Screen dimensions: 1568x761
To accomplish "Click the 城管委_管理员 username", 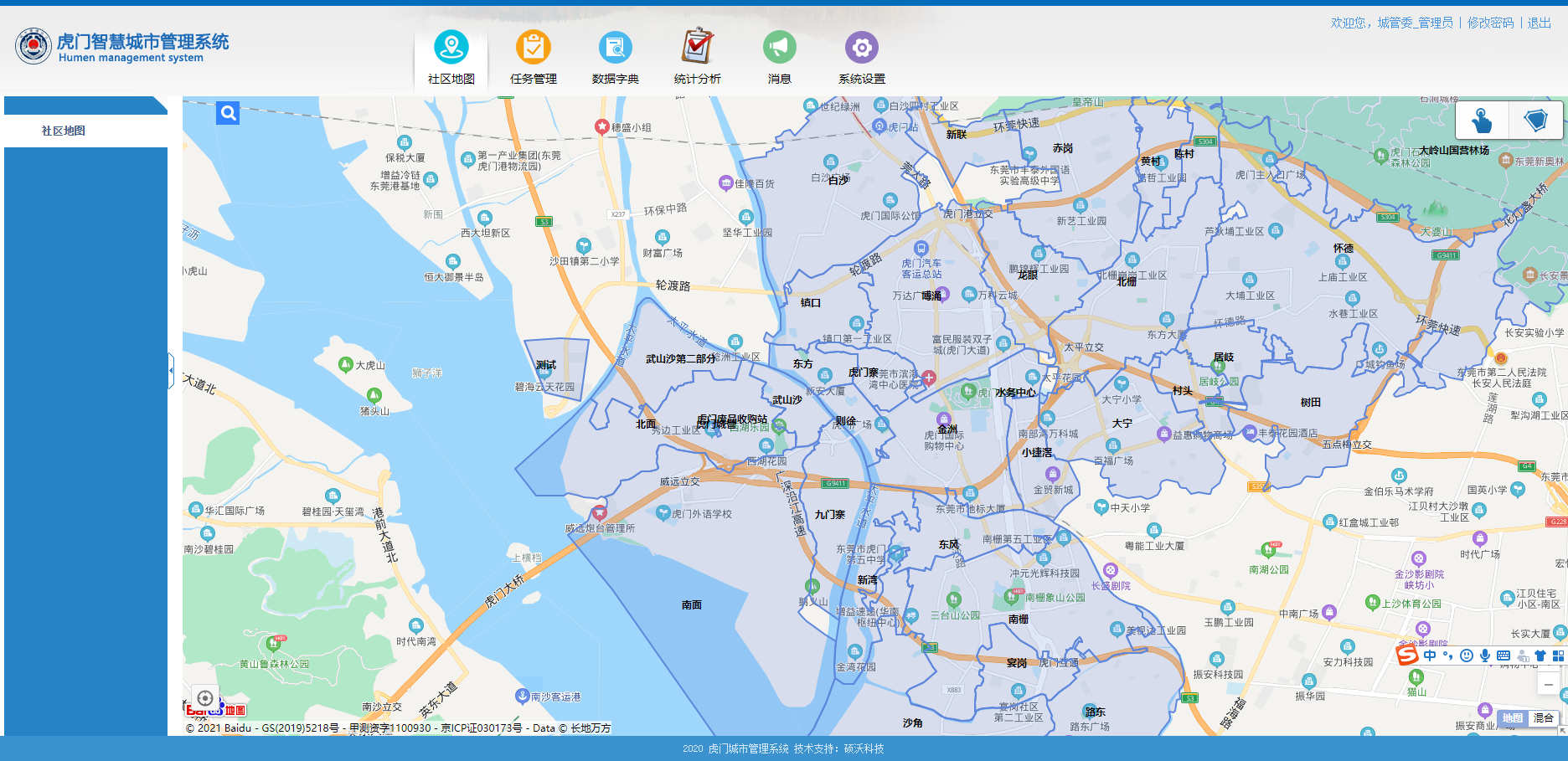I will [x=1416, y=23].
